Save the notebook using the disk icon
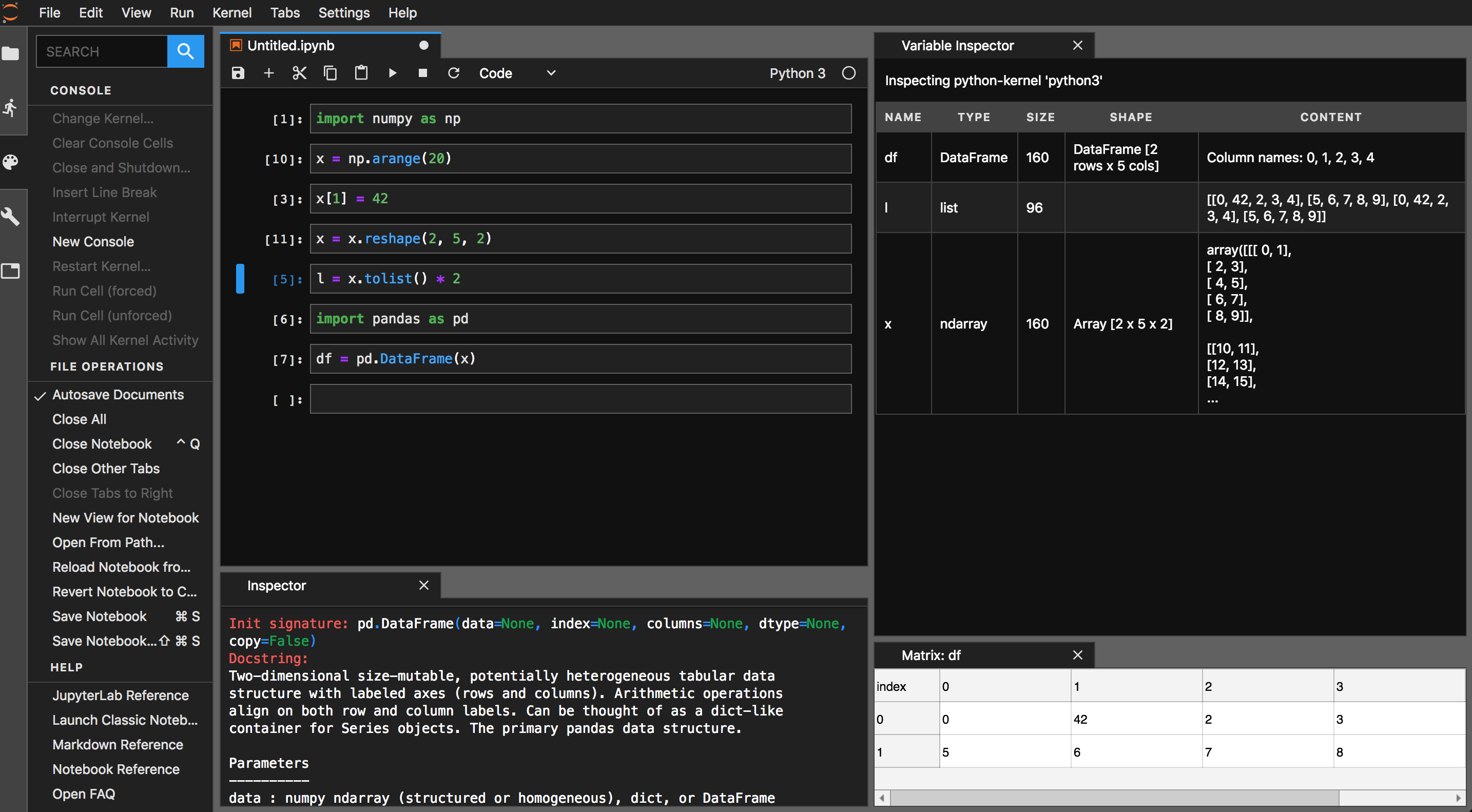Image resolution: width=1472 pixels, height=812 pixels. [x=238, y=73]
